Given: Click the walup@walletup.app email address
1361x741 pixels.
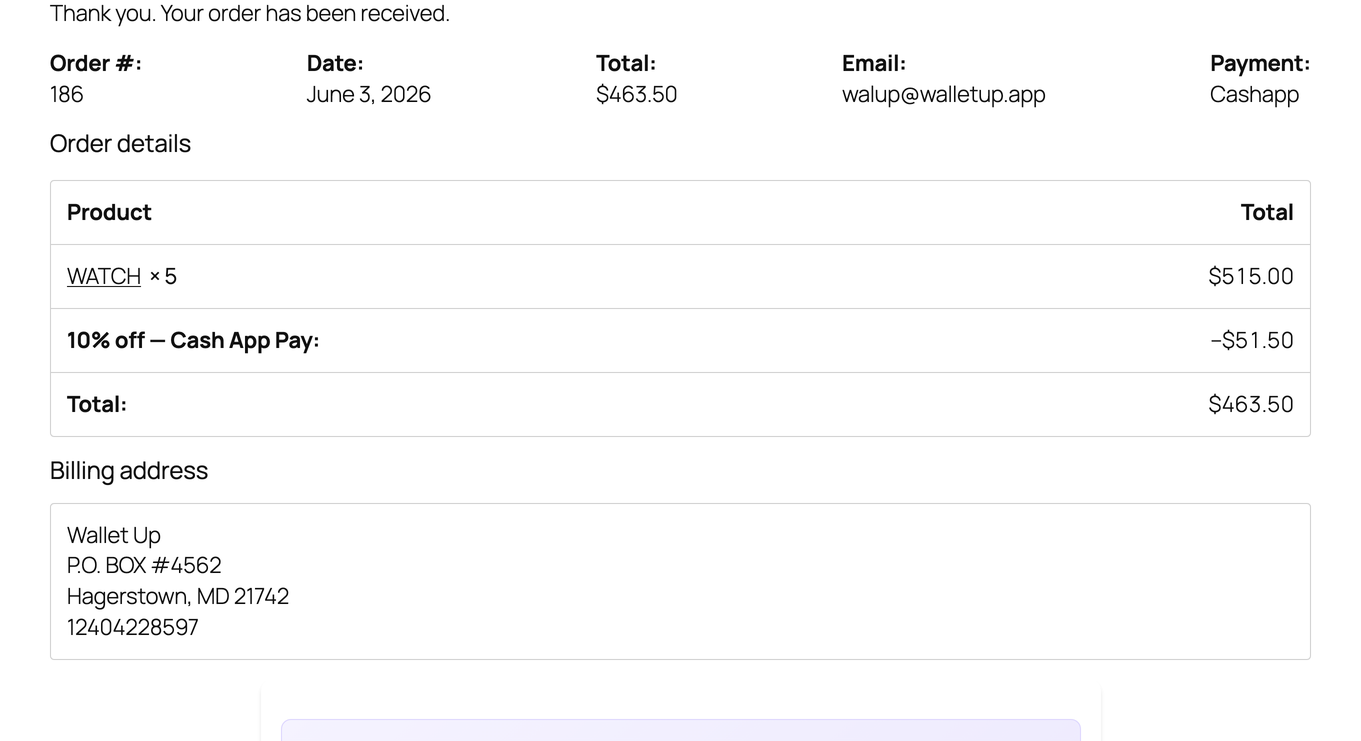Looking at the screenshot, I should click(943, 94).
